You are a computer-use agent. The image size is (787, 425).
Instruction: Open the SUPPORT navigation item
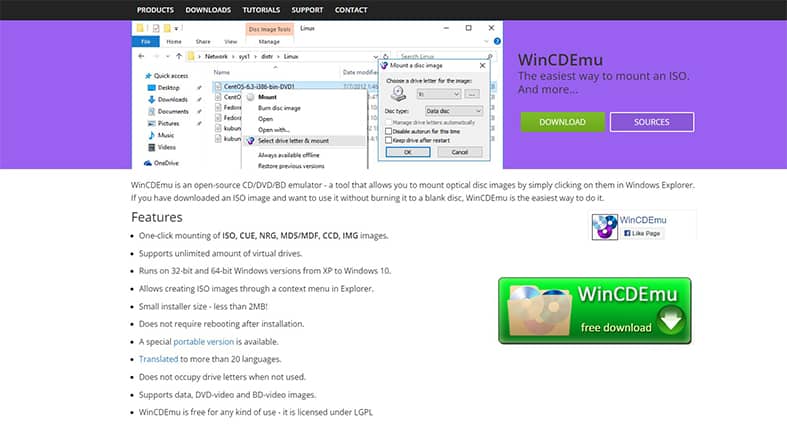click(307, 10)
